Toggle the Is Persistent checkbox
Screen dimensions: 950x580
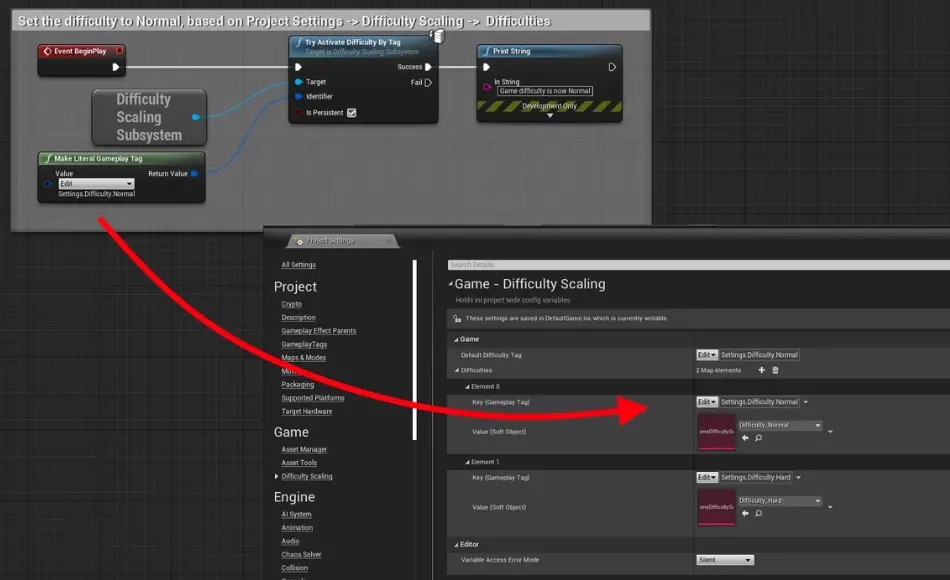(x=351, y=113)
